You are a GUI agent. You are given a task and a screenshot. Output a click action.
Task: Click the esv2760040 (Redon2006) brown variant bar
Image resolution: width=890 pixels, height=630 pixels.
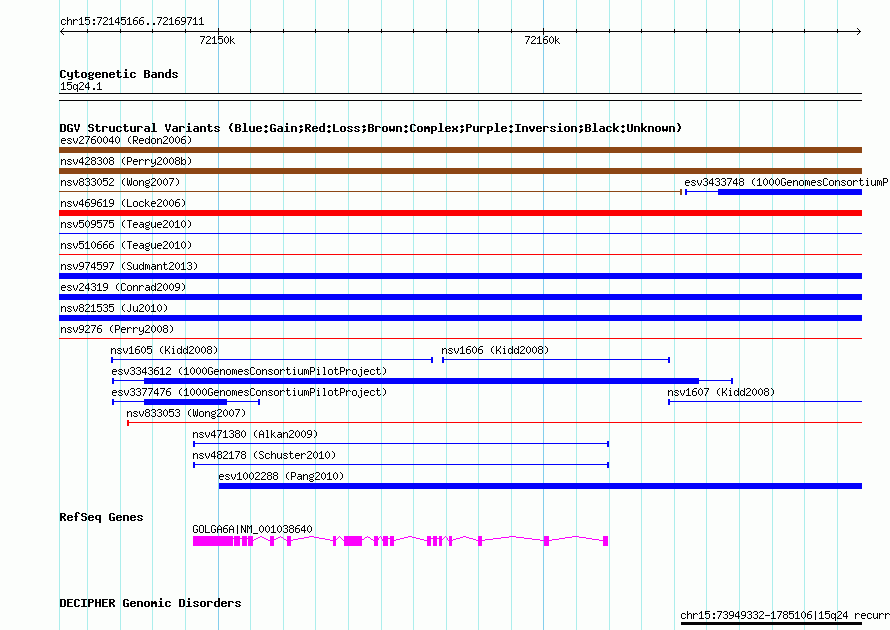coord(460,150)
